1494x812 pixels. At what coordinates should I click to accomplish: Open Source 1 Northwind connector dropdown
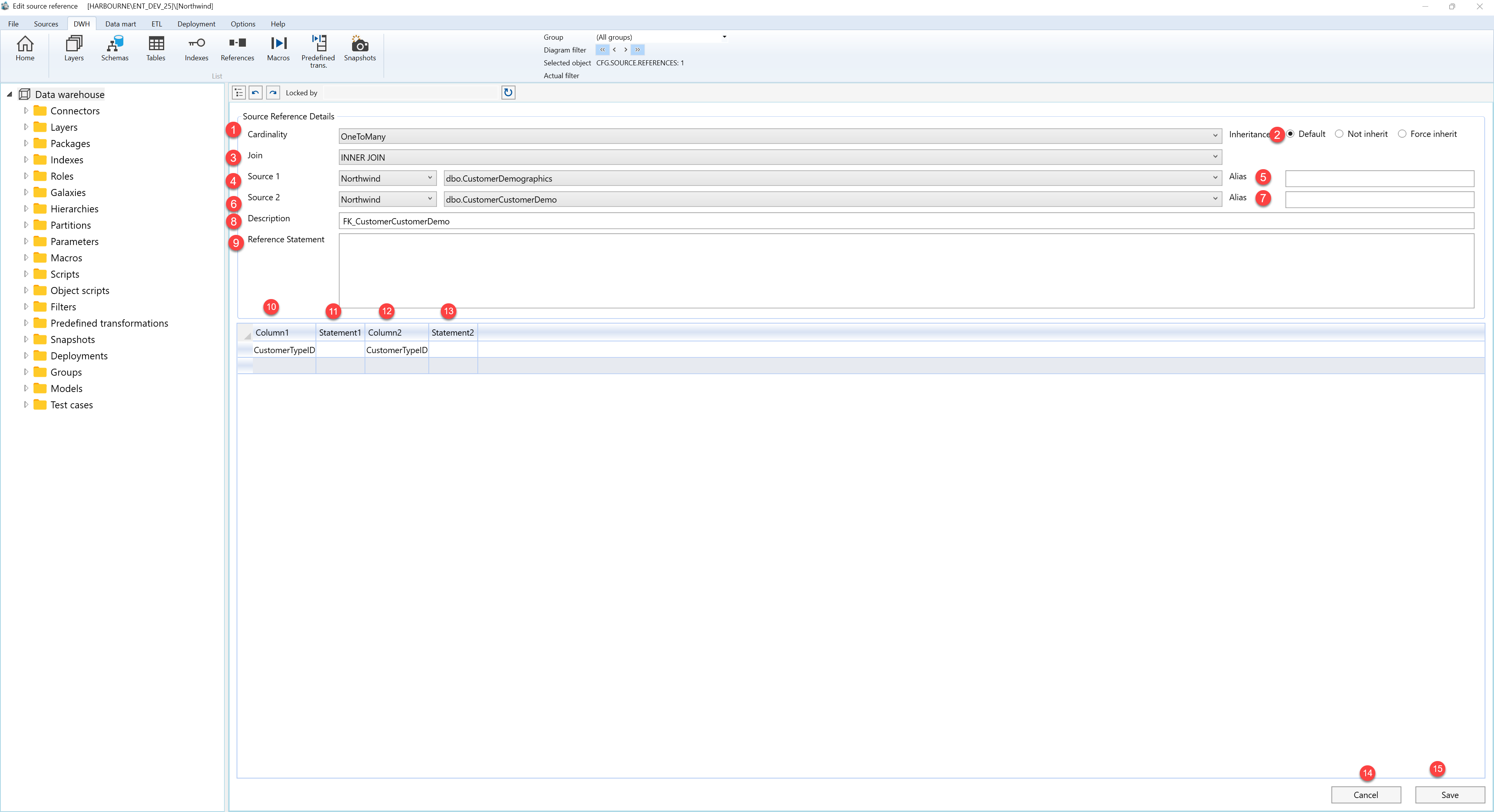click(x=388, y=178)
